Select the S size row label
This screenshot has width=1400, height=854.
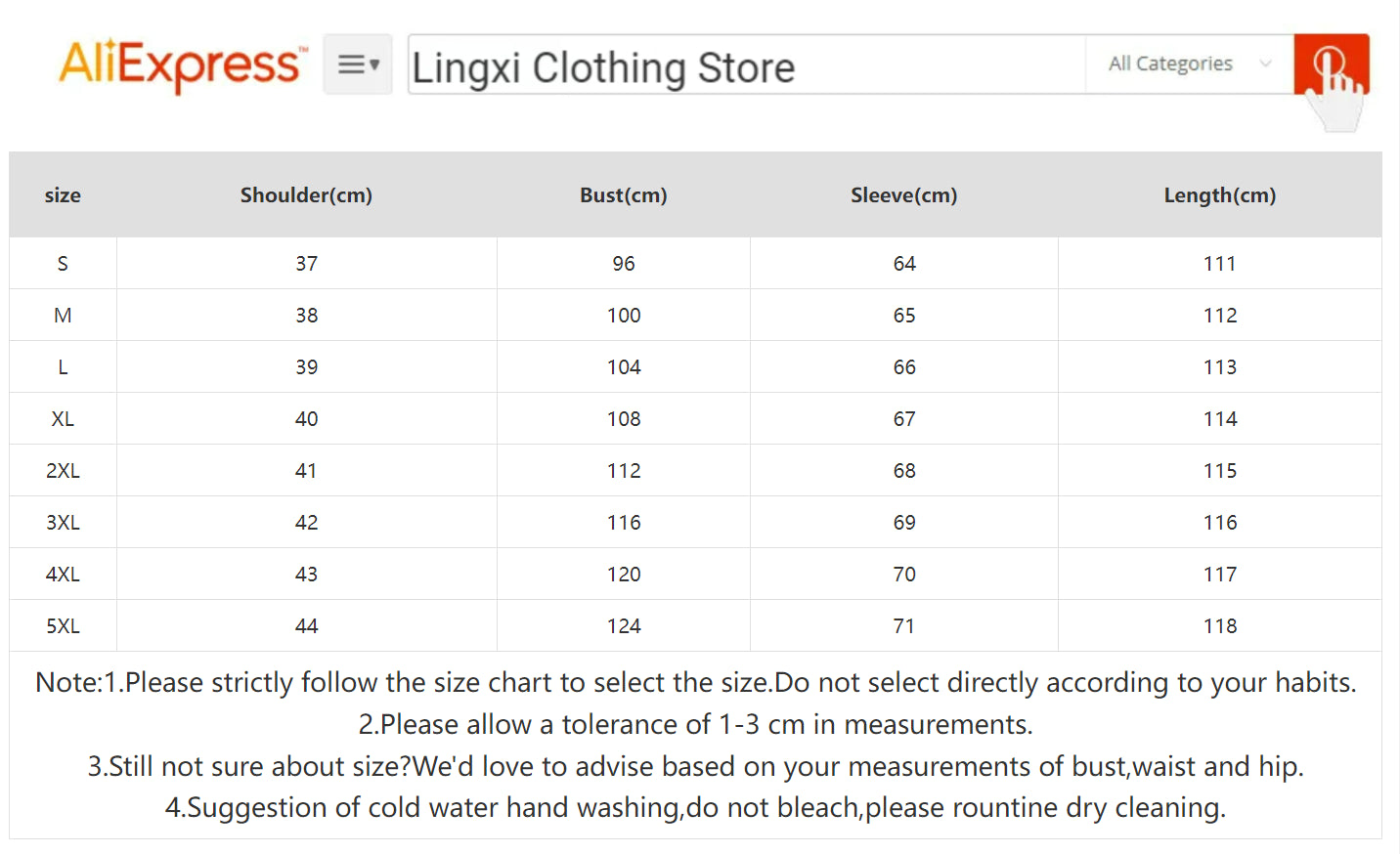(x=63, y=263)
